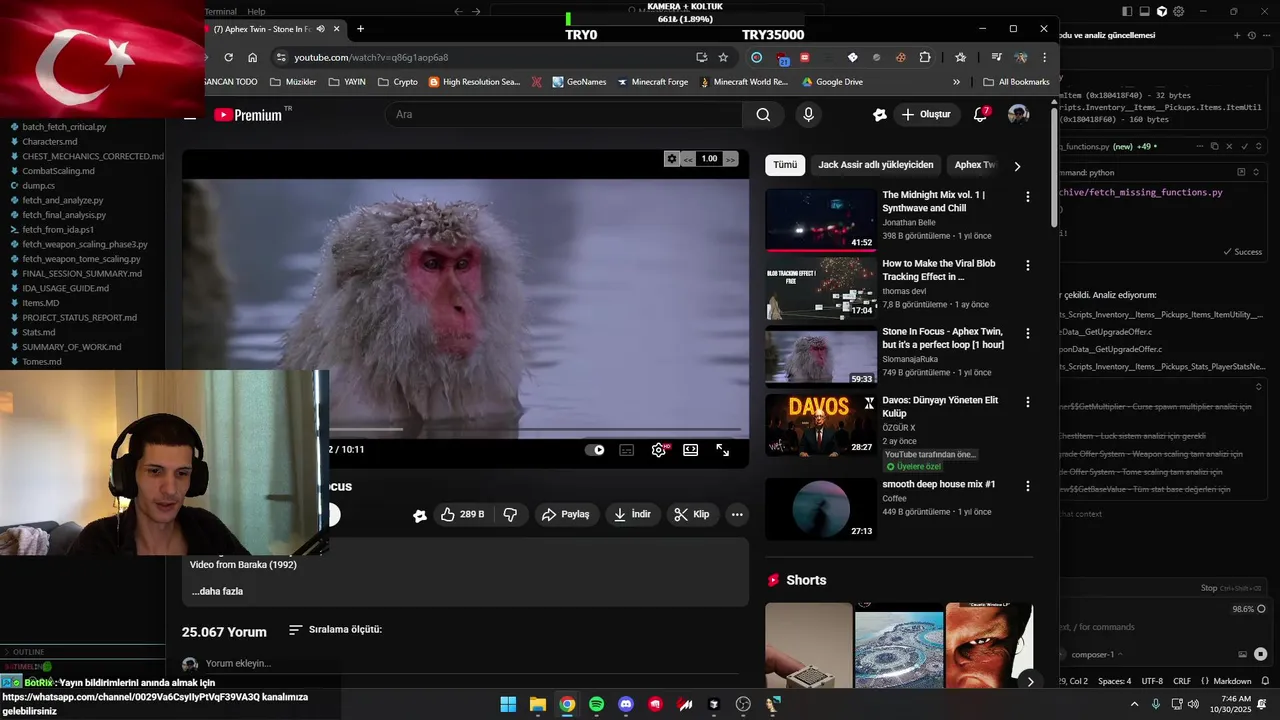Open the YouTube account avatar menu
Image resolution: width=1280 pixels, height=720 pixels.
1018,114
